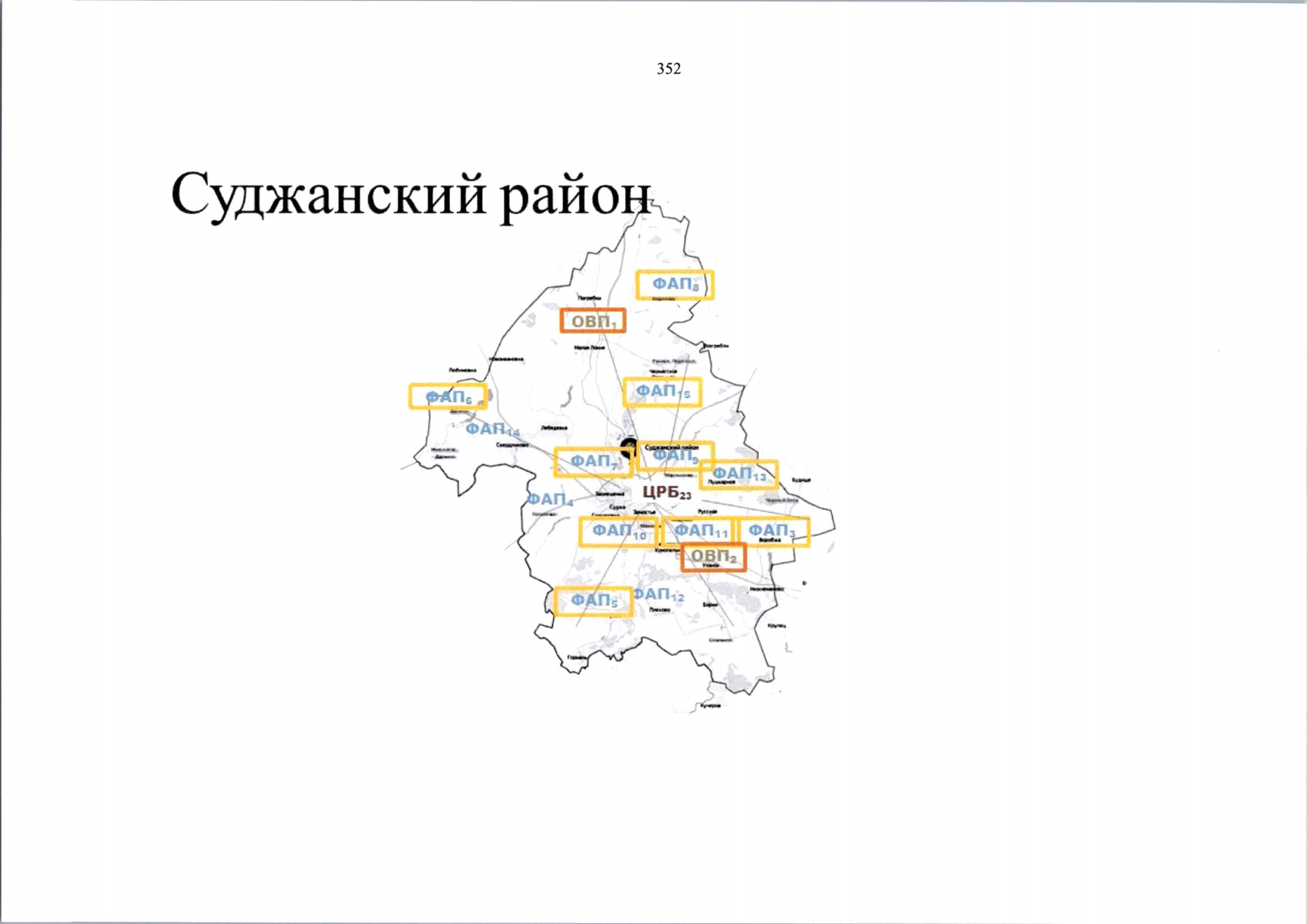The width and height of the screenshot is (1307, 924).
Task: Click the ФАП10 label box
Action: click(618, 531)
